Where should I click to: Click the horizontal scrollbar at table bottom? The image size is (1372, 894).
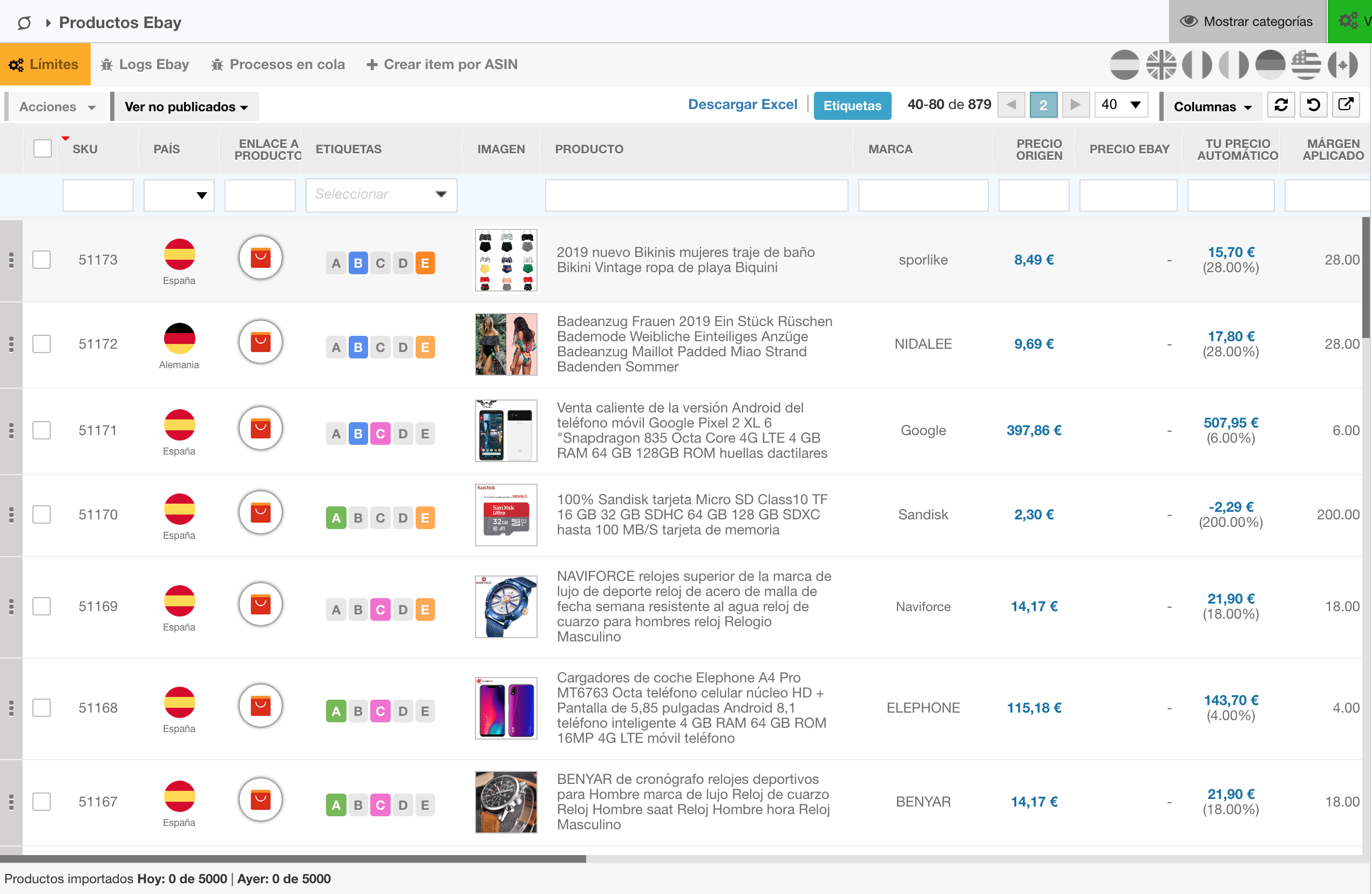coord(293,859)
